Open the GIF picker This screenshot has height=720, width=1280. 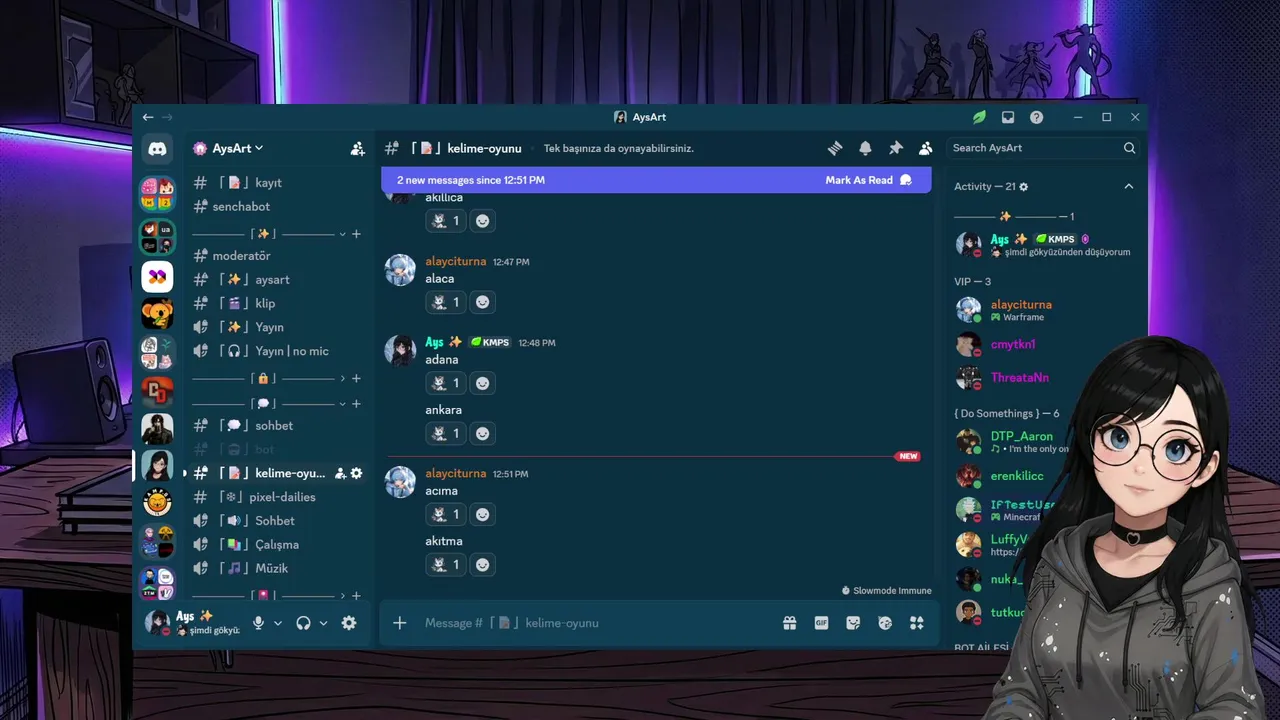coord(821,623)
